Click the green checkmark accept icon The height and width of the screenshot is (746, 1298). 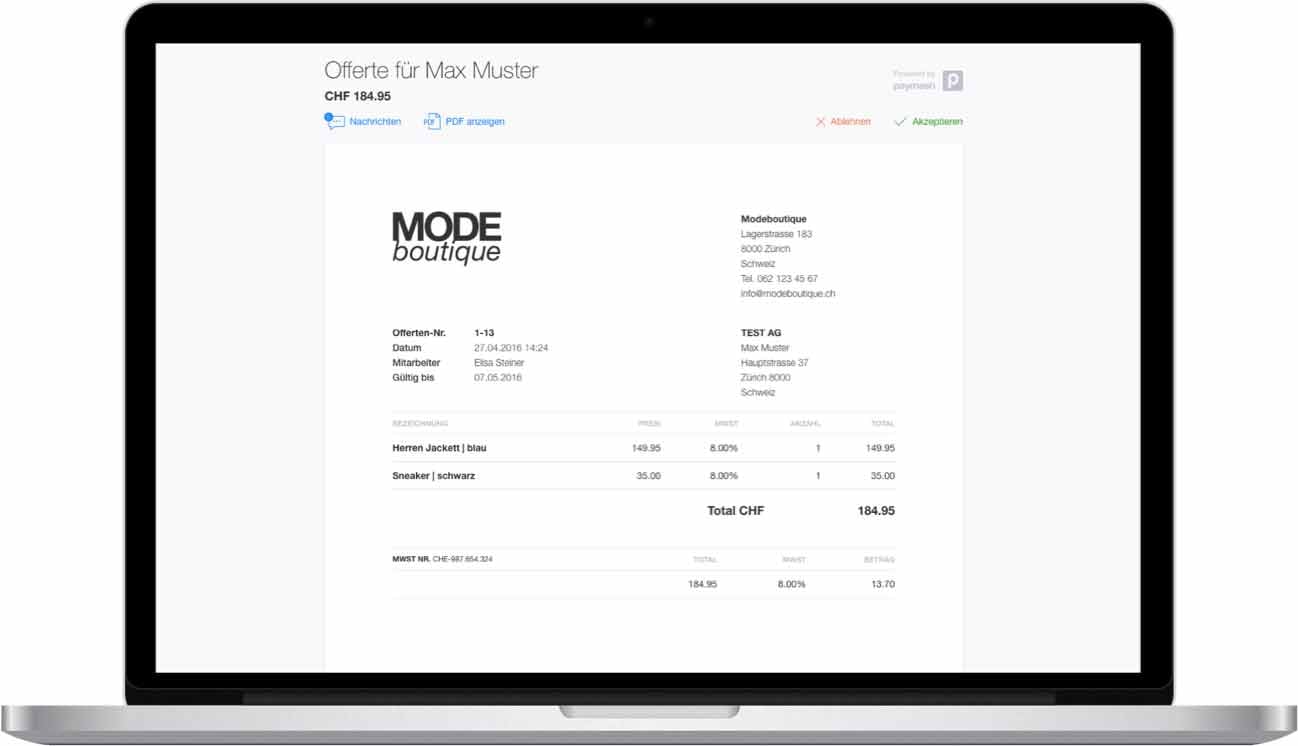point(900,122)
